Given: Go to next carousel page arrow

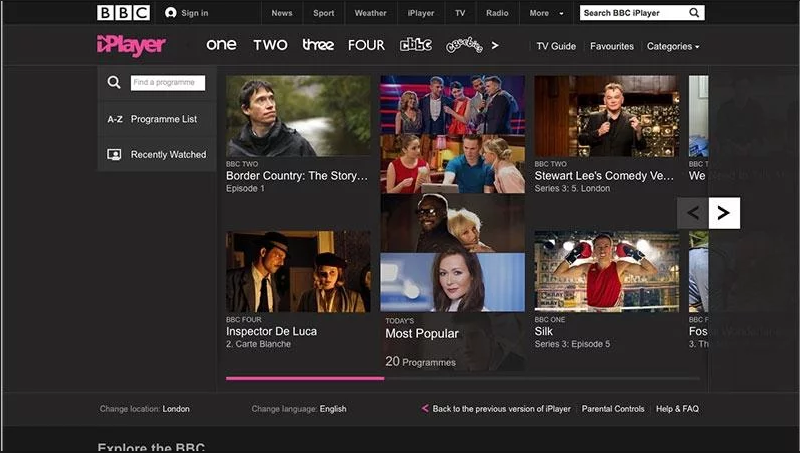Looking at the screenshot, I should tap(724, 213).
